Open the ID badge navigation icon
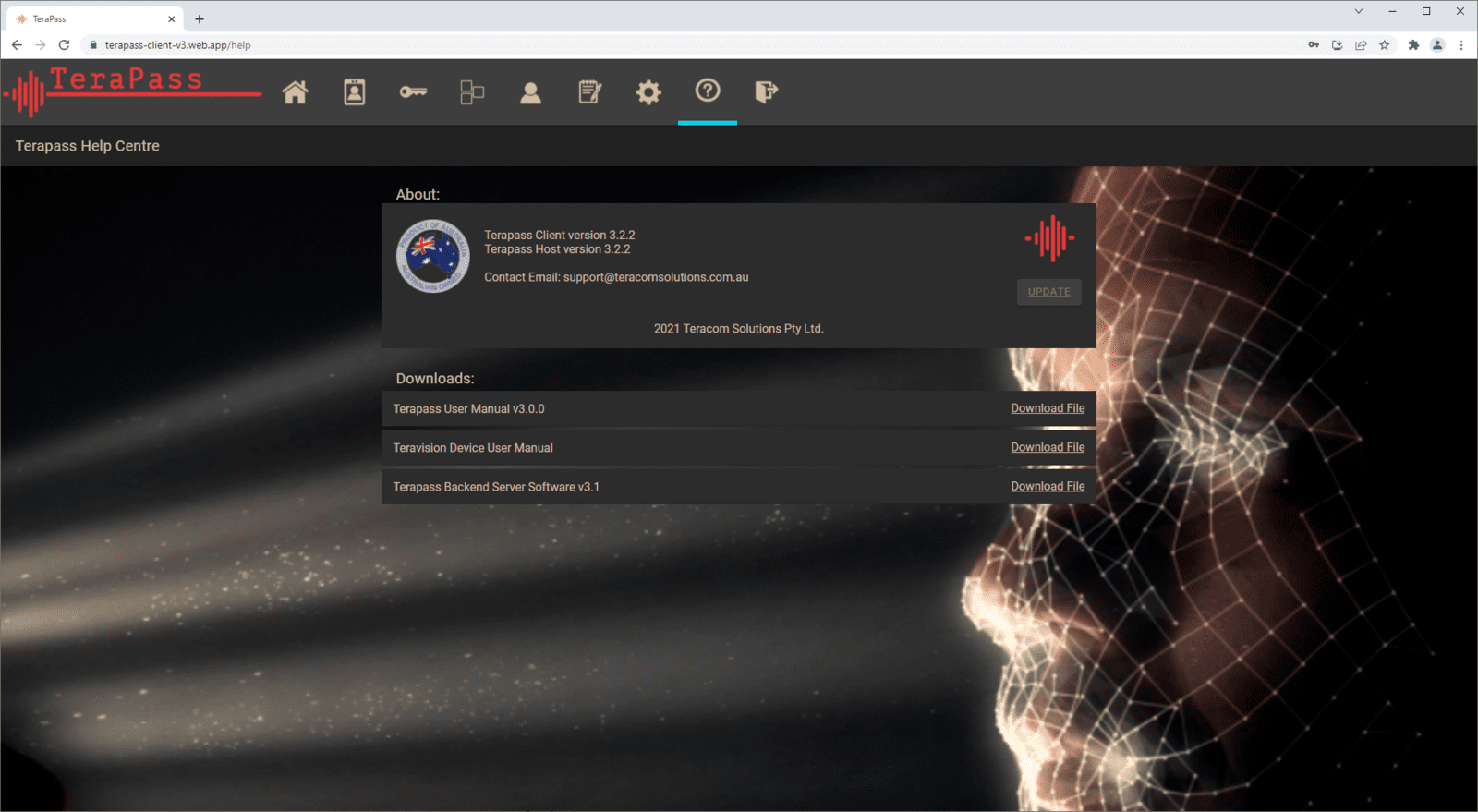 [x=354, y=91]
